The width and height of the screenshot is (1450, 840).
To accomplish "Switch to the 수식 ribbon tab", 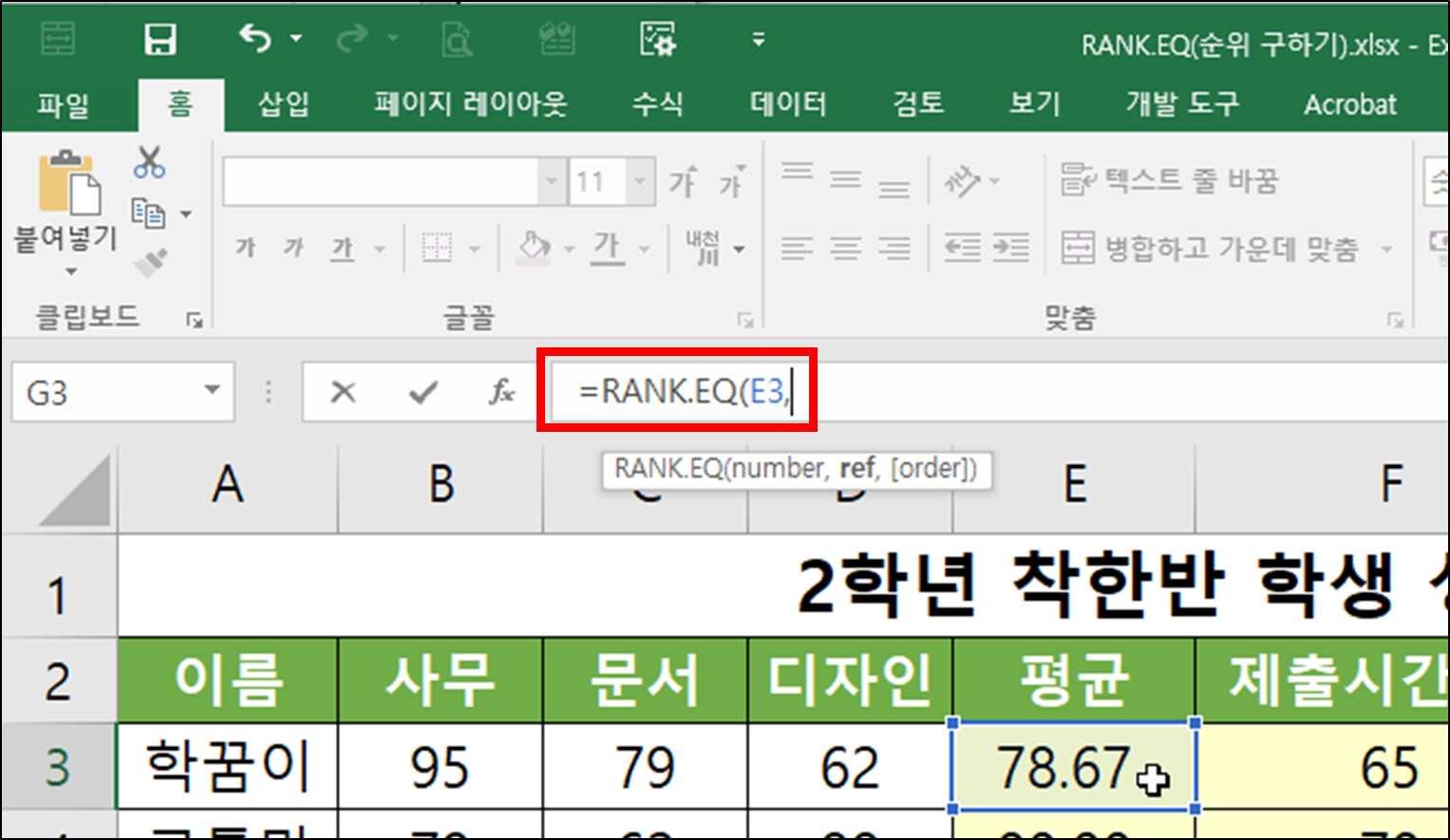I will [x=657, y=104].
